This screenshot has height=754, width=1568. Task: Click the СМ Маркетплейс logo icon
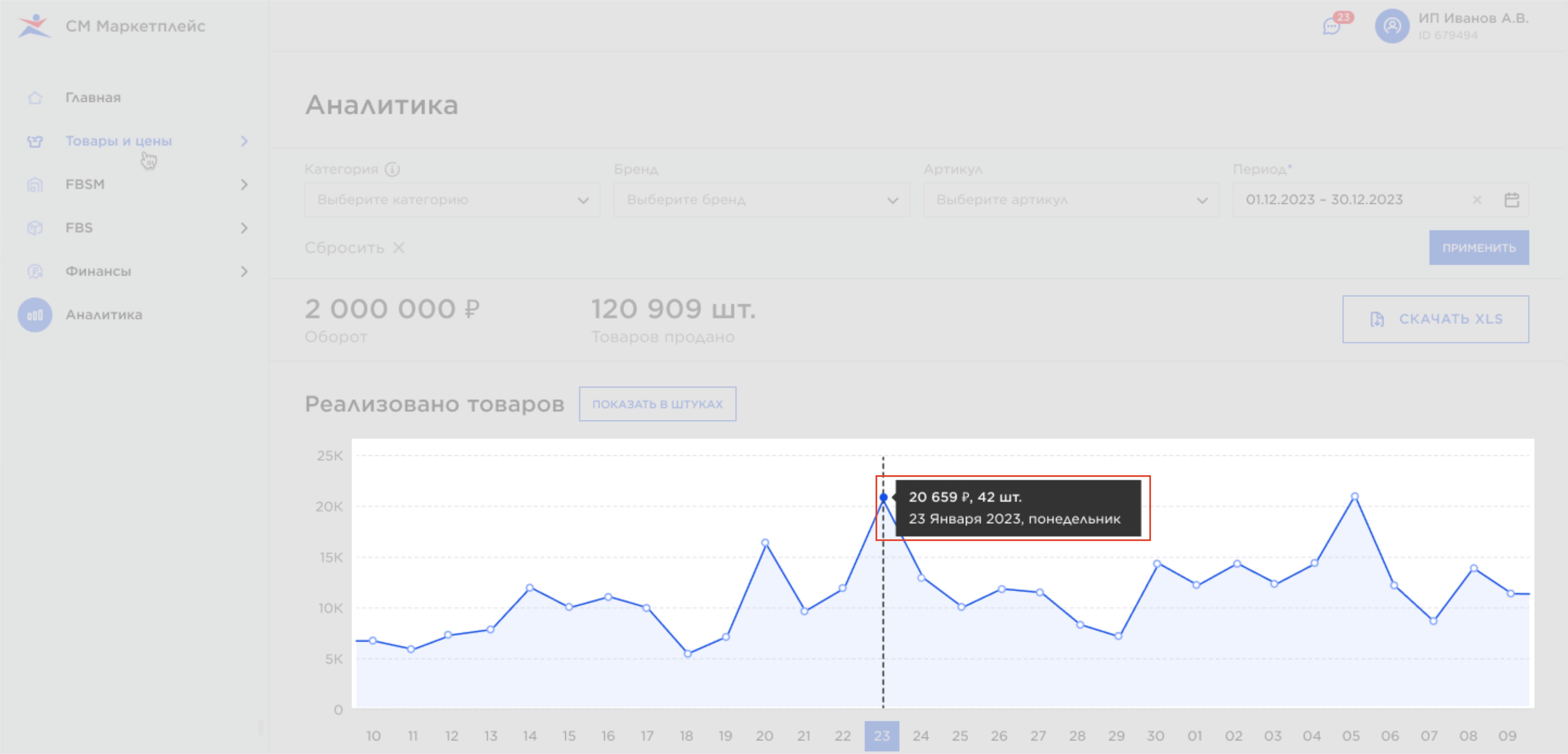tap(34, 26)
